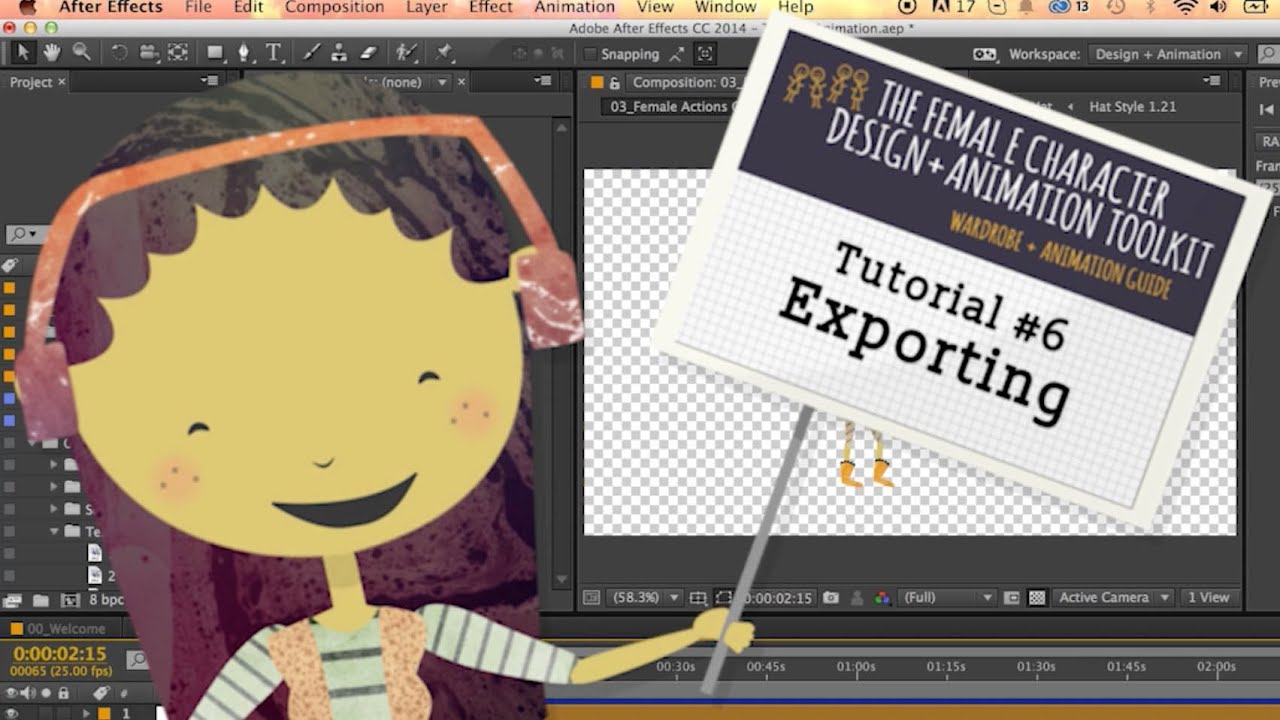Open the File menu
The image size is (1280, 720).
coord(198,7)
